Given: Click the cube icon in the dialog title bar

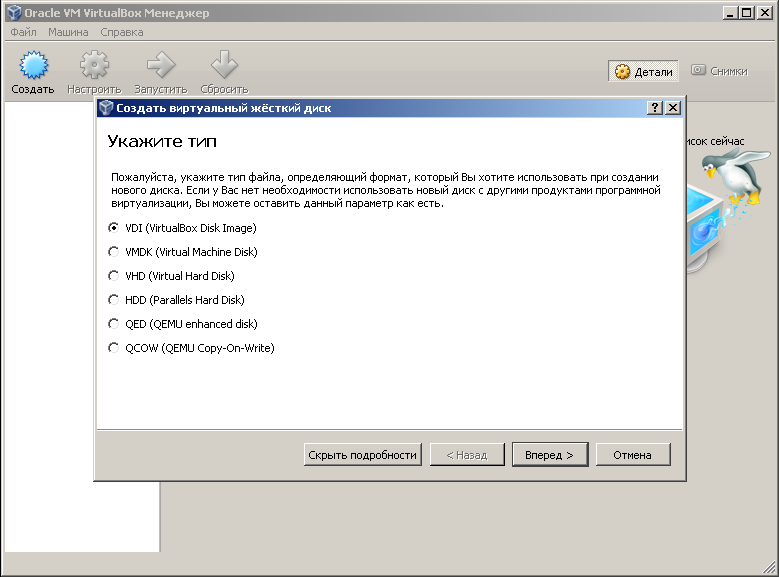Looking at the screenshot, I should (x=106, y=108).
